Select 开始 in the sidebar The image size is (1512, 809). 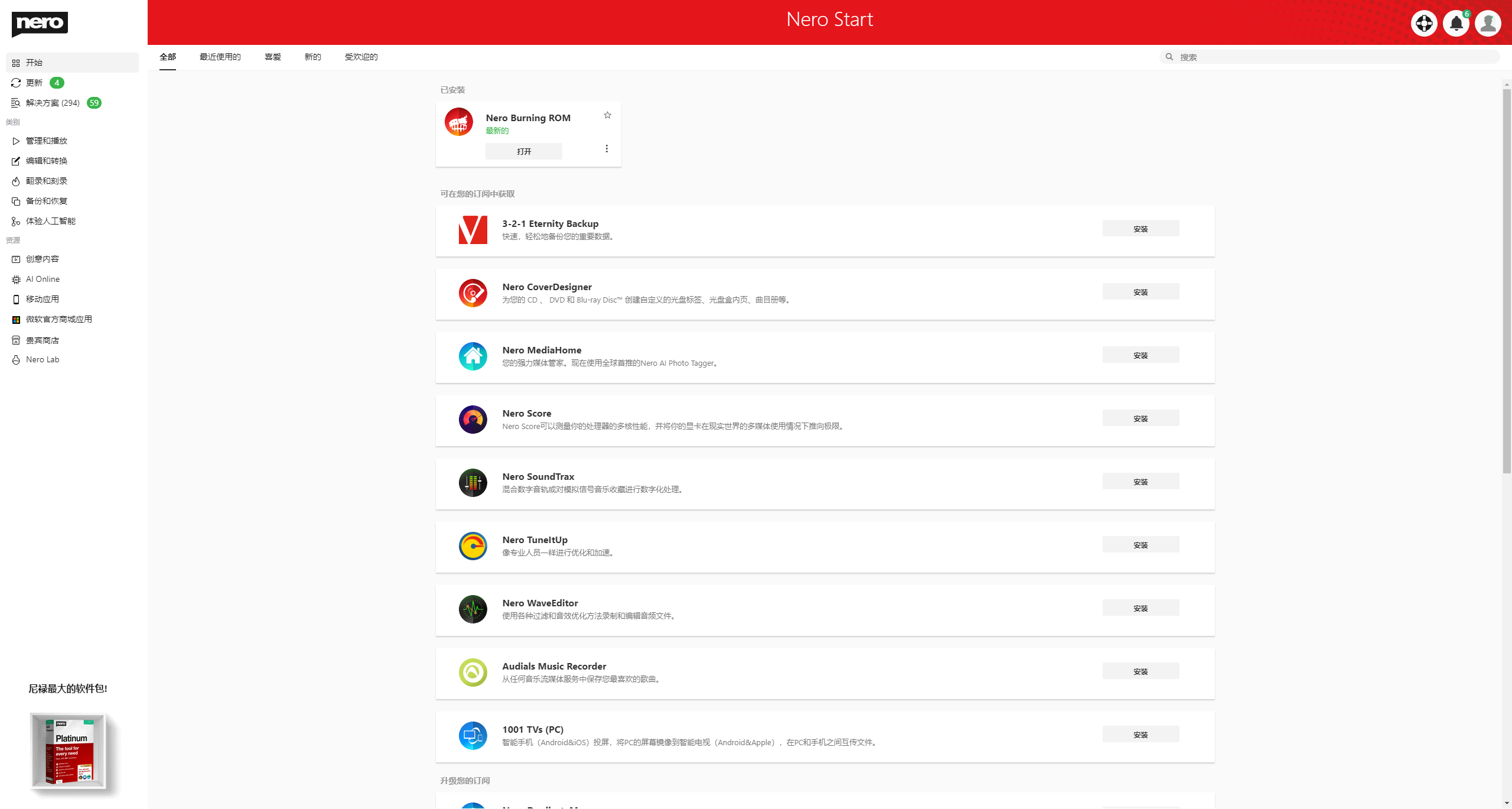(72, 63)
